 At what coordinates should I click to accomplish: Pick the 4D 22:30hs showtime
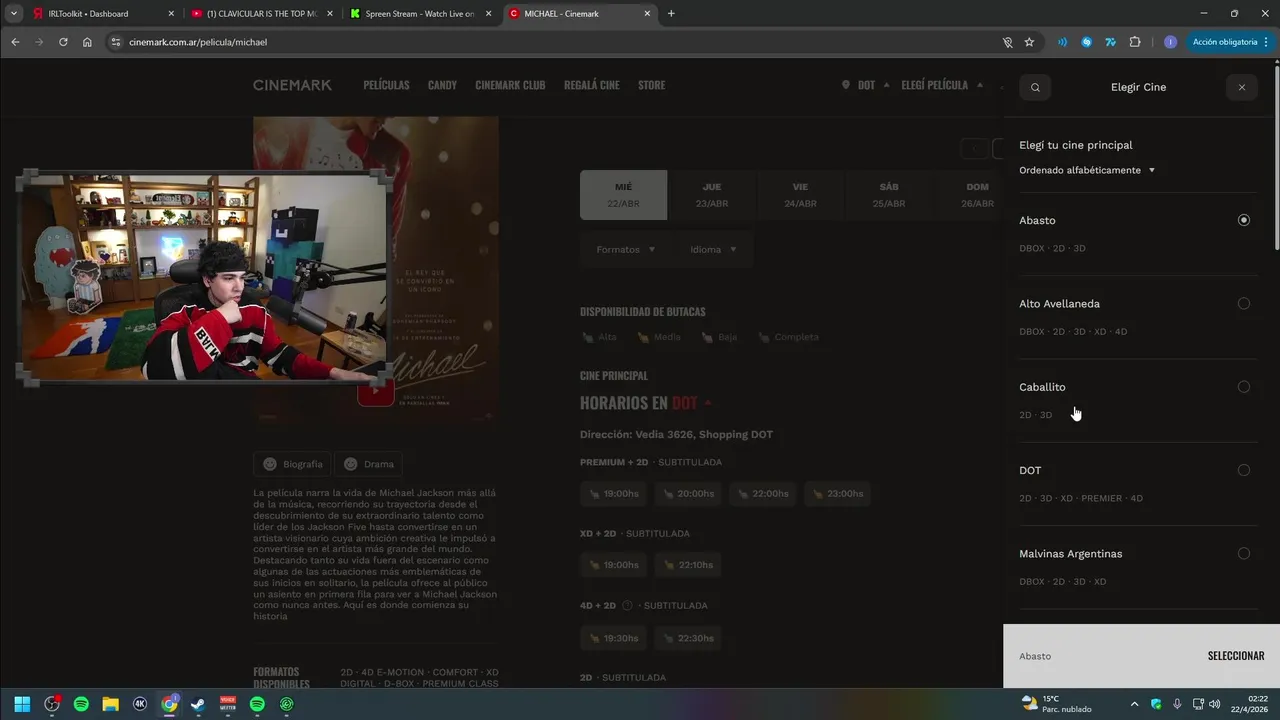coord(688,638)
